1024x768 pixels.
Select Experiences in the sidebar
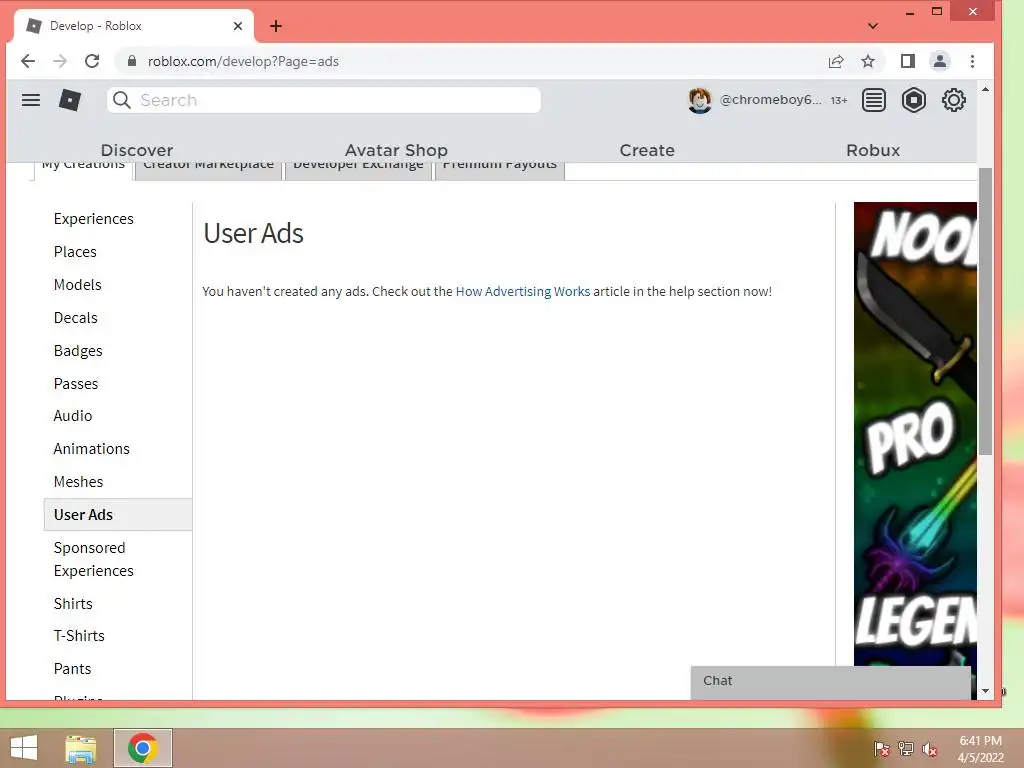(x=93, y=219)
